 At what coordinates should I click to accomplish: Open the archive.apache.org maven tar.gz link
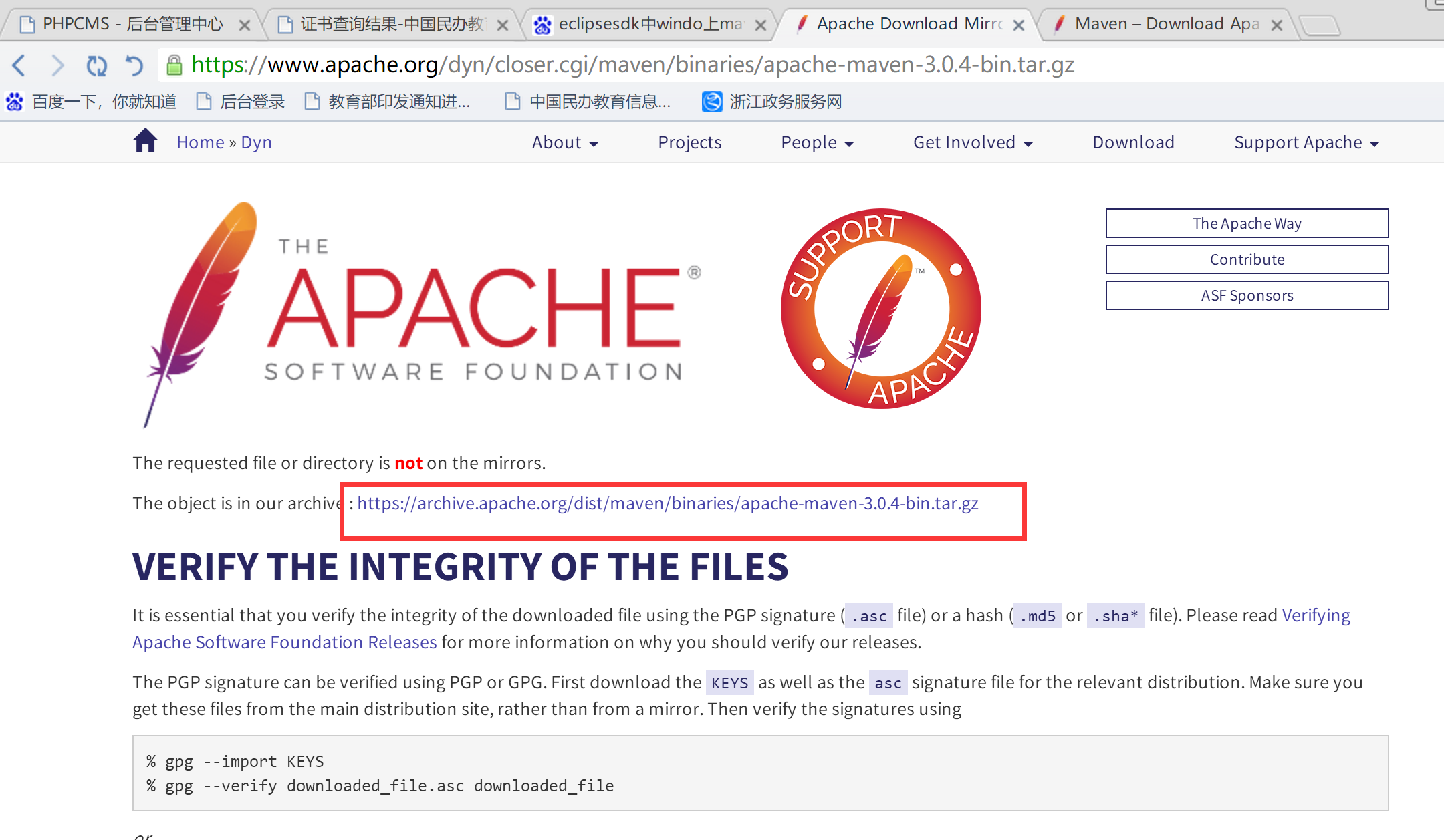[x=667, y=503]
